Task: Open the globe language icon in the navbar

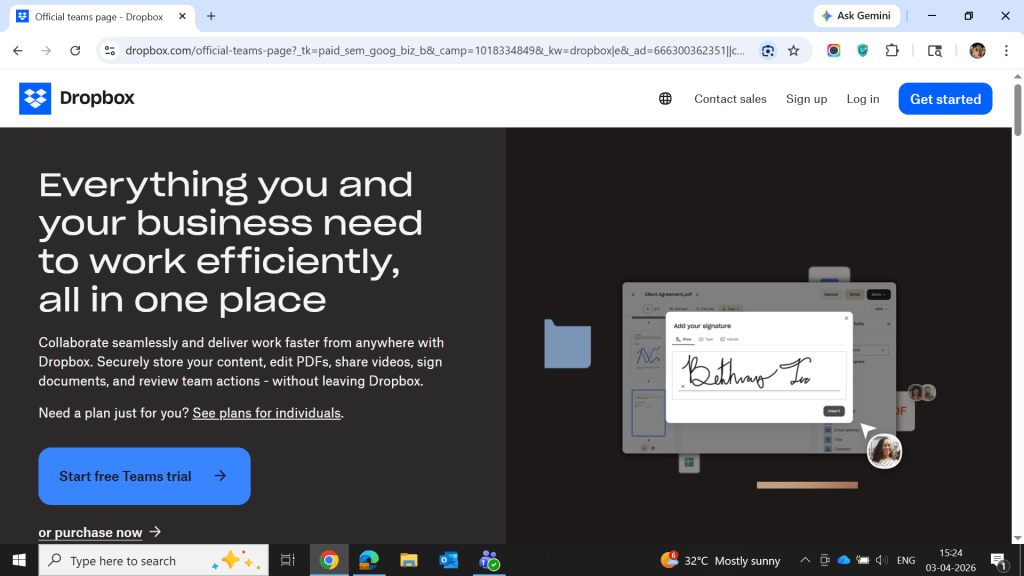Action: click(665, 99)
